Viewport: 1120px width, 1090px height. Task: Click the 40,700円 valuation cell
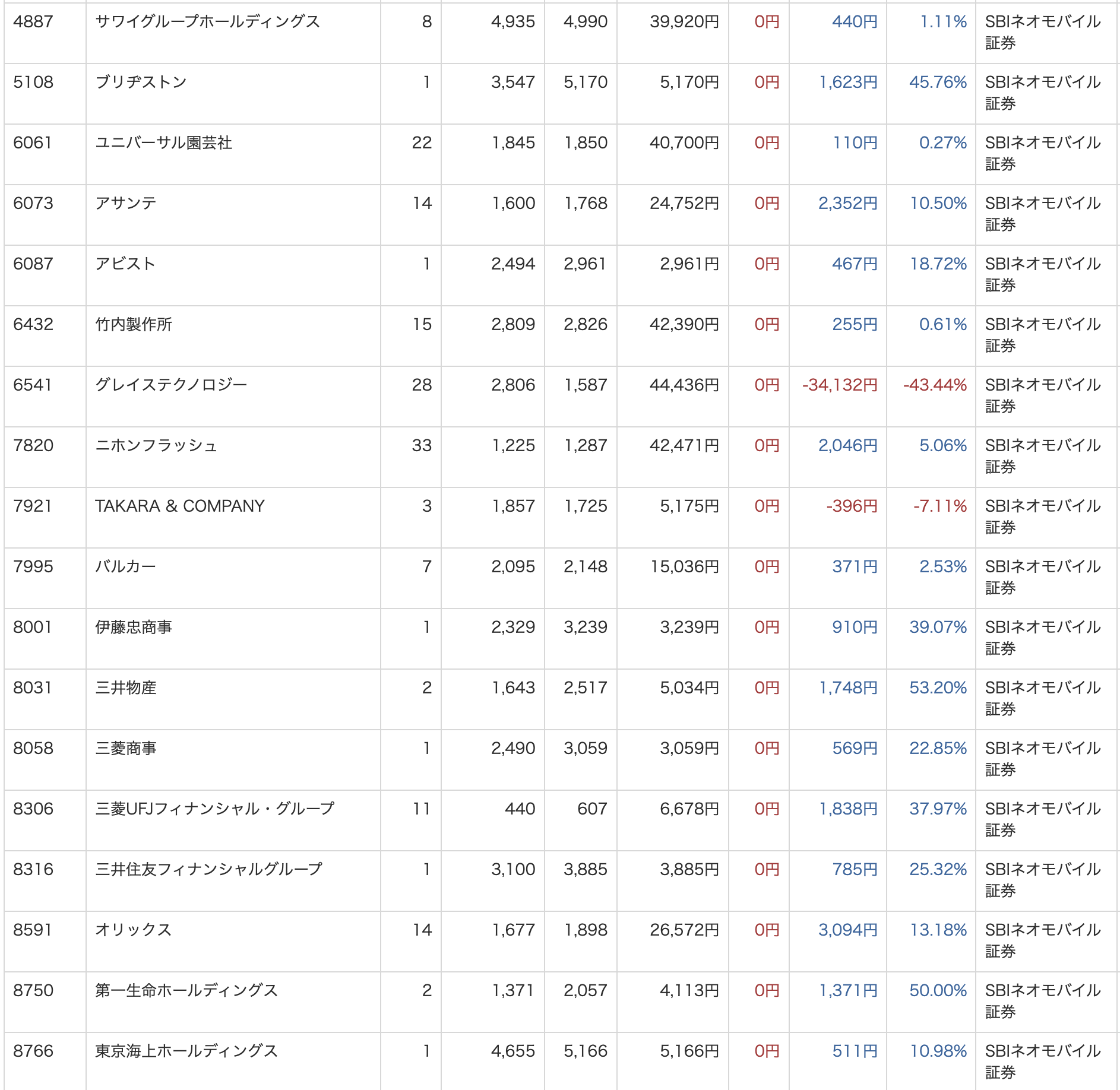point(684,143)
